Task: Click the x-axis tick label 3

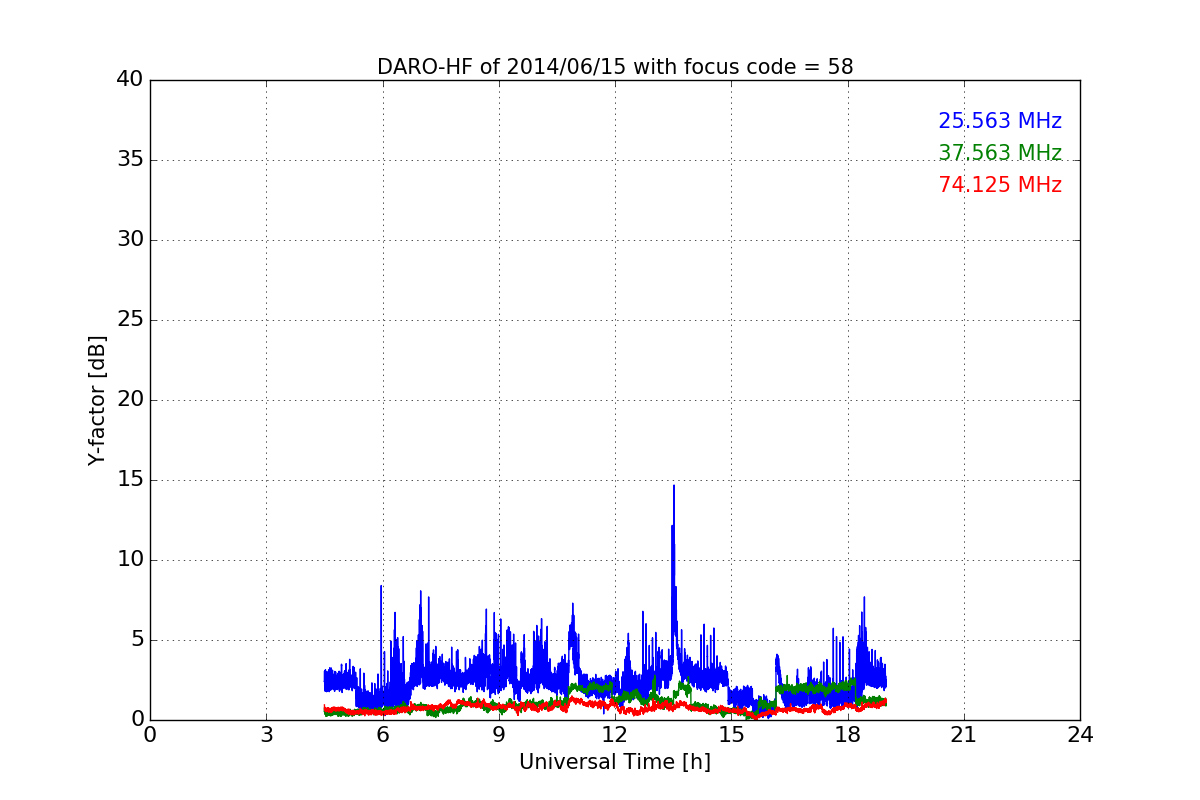Action: [x=266, y=735]
